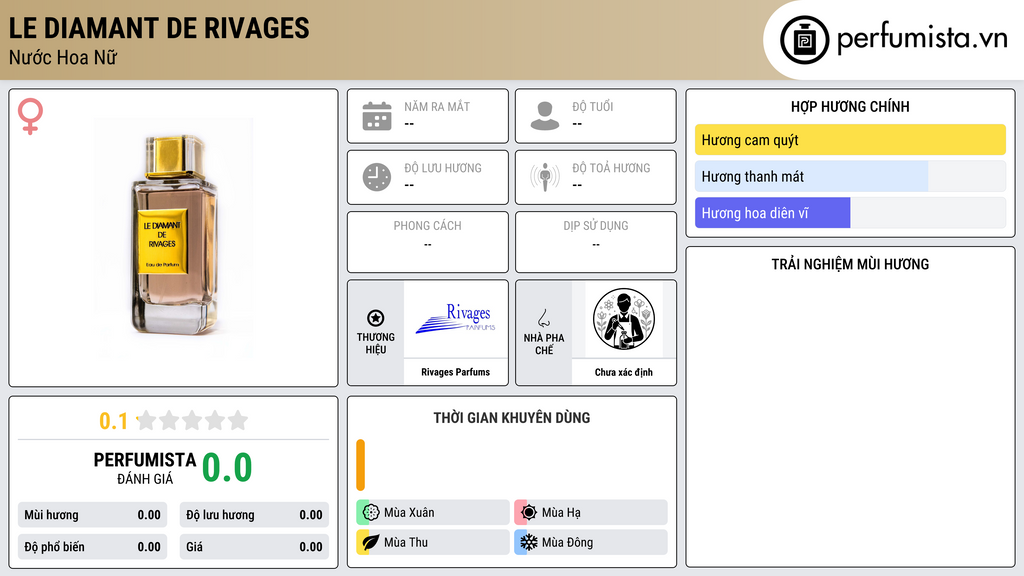Click the Nước Hoa Nữ subtitle
The height and width of the screenshot is (576, 1024).
click(x=63, y=57)
